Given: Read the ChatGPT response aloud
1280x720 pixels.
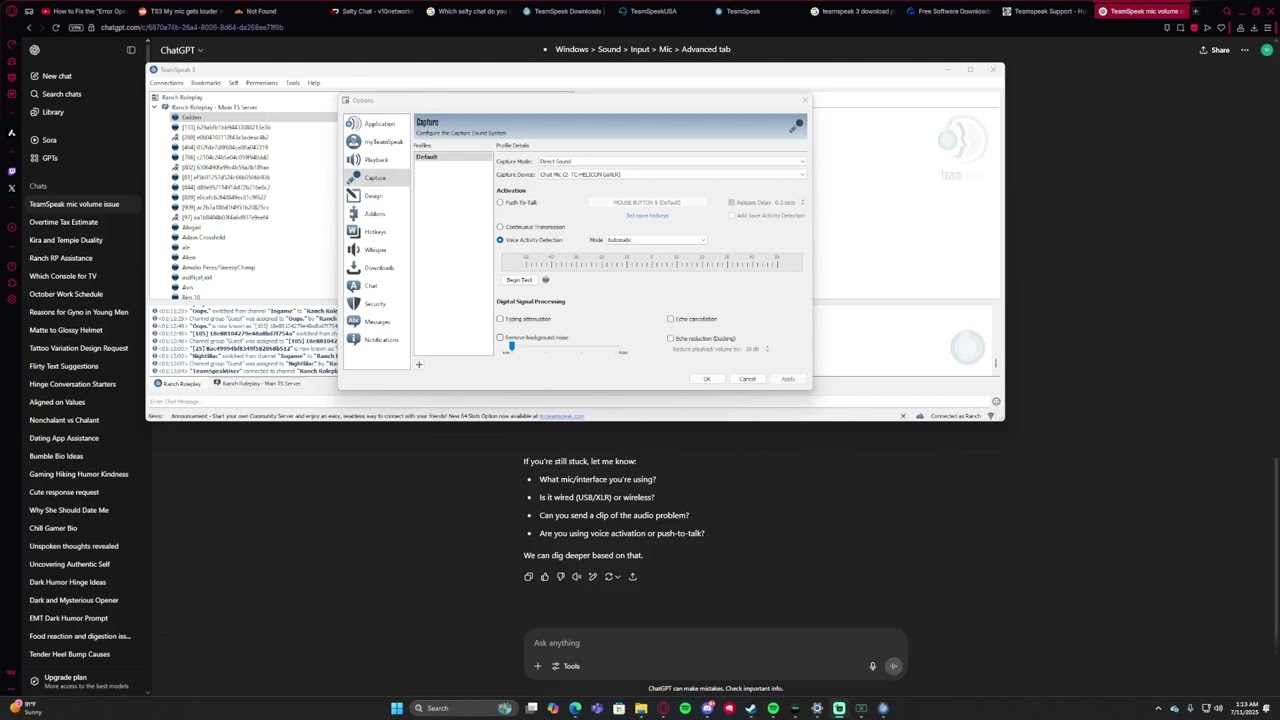Looking at the screenshot, I should click(576, 577).
